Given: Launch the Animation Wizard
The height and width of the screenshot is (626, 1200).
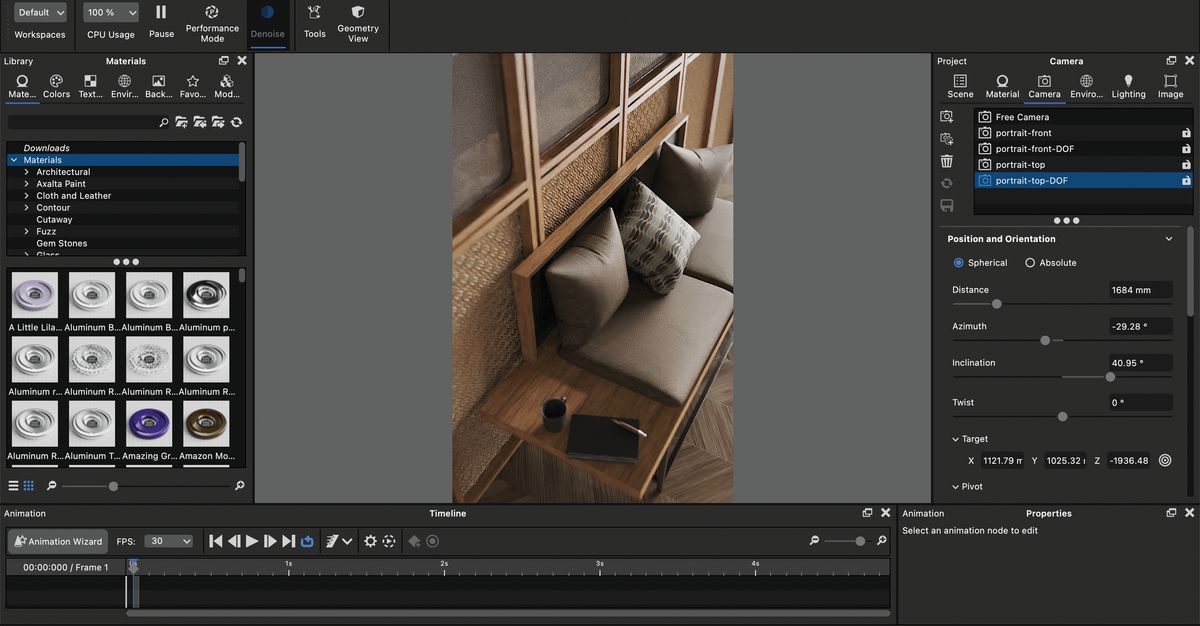Looking at the screenshot, I should pyautogui.click(x=57, y=541).
